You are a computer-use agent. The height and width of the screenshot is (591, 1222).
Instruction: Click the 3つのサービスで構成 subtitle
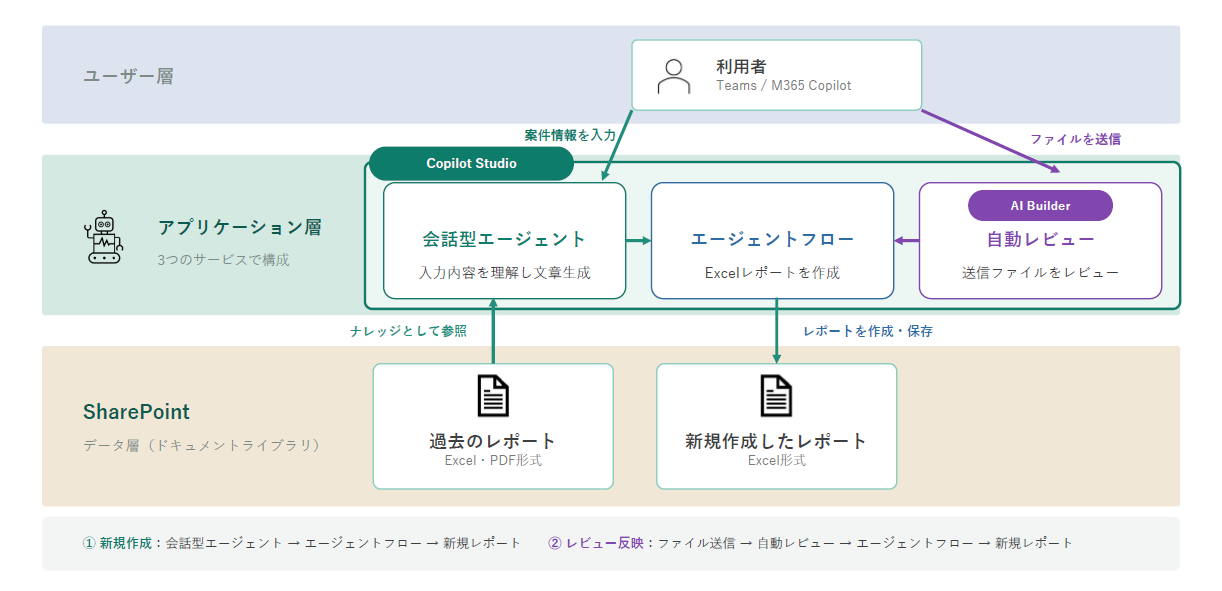[x=223, y=260]
